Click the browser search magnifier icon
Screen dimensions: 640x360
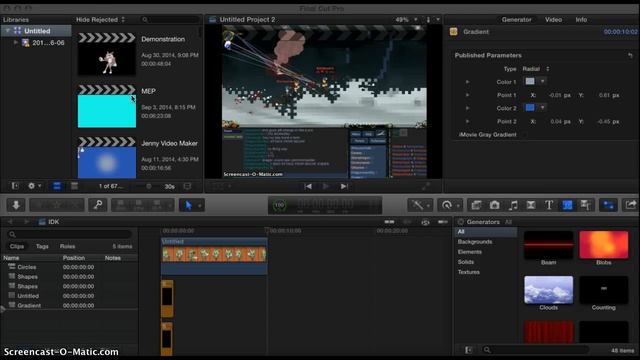[145, 20]
